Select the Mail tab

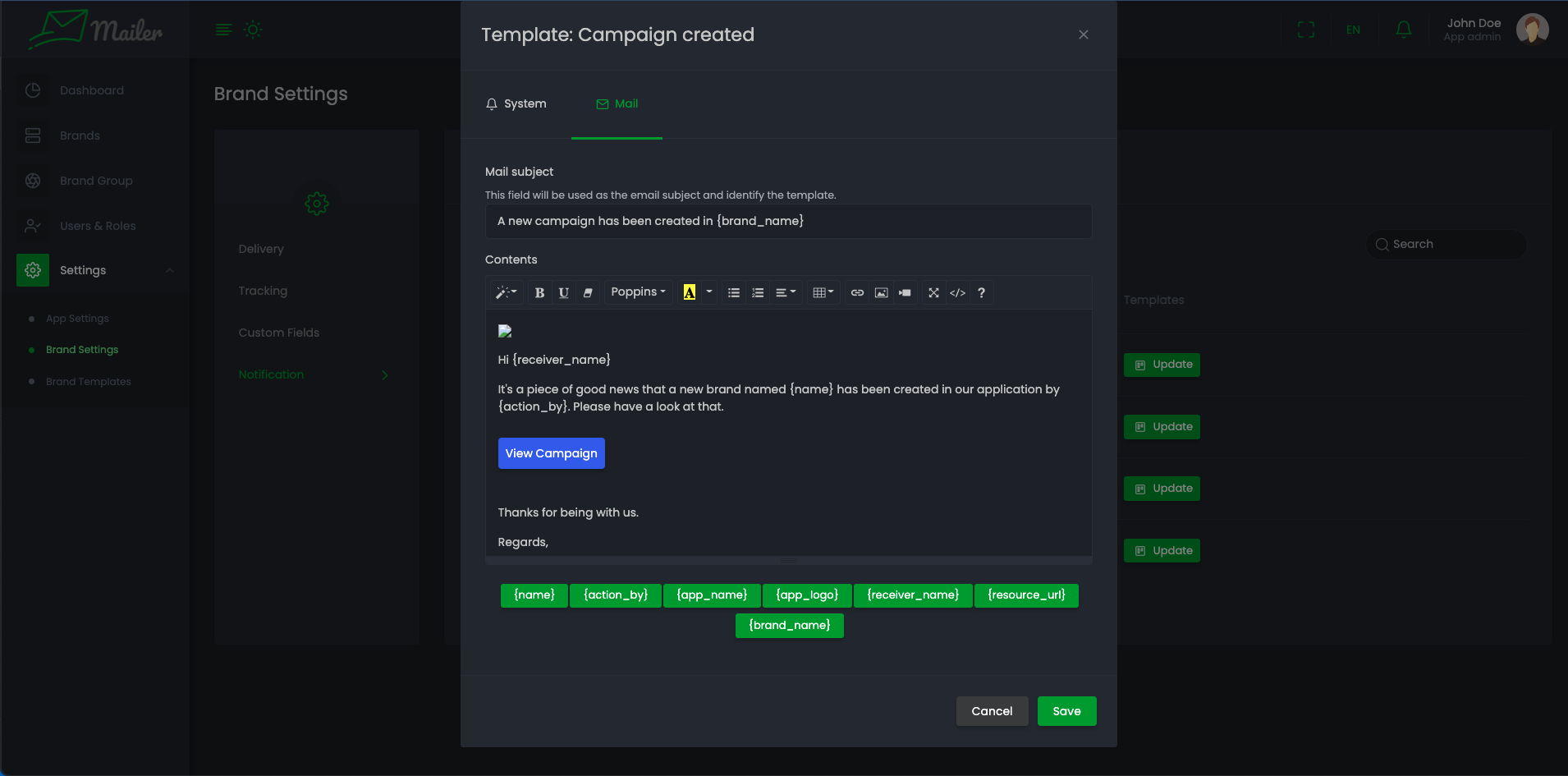click(x=617, y=104)
